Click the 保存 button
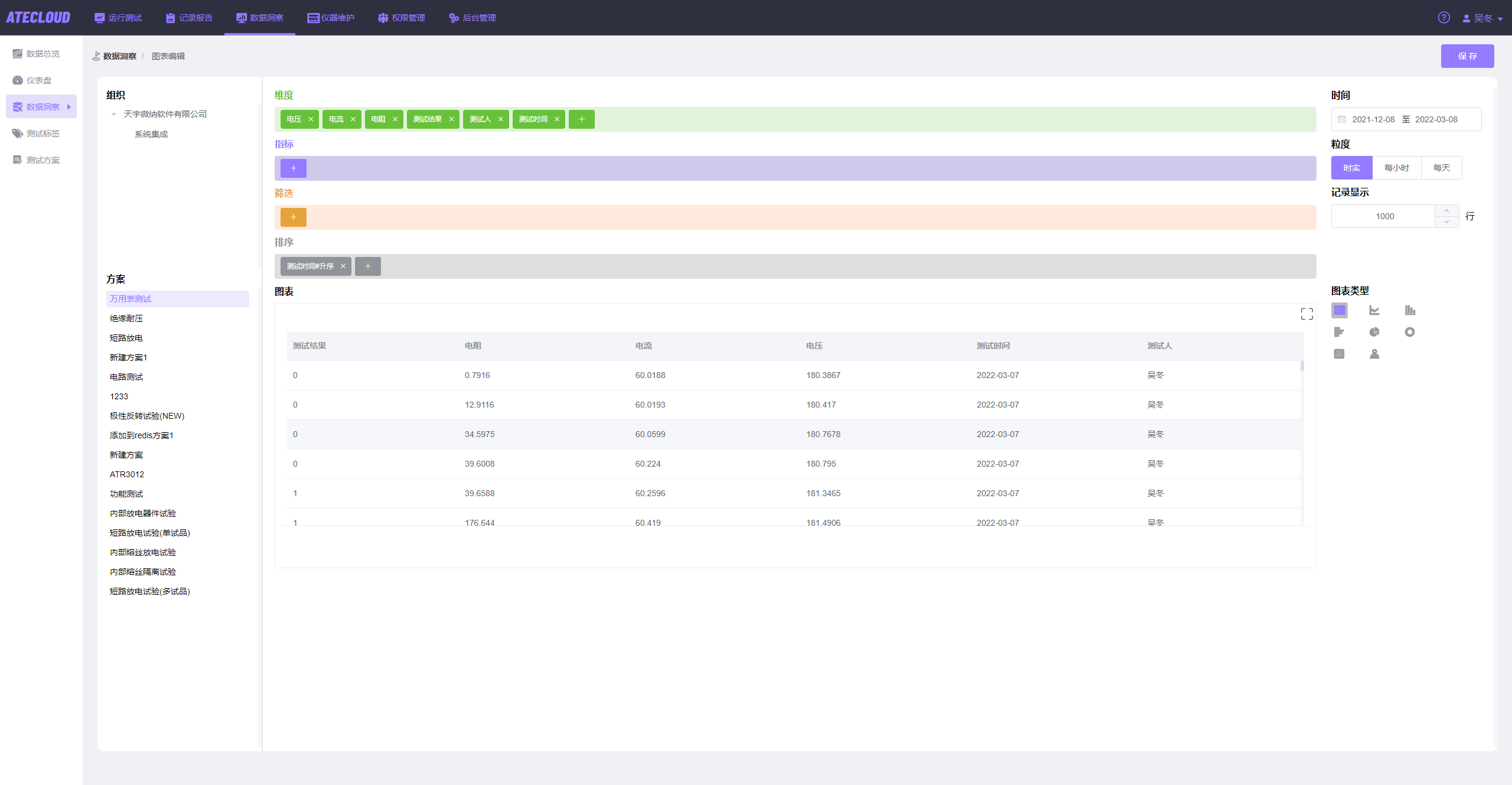Screen dimensions: 1512x785 pos(1467,56)
